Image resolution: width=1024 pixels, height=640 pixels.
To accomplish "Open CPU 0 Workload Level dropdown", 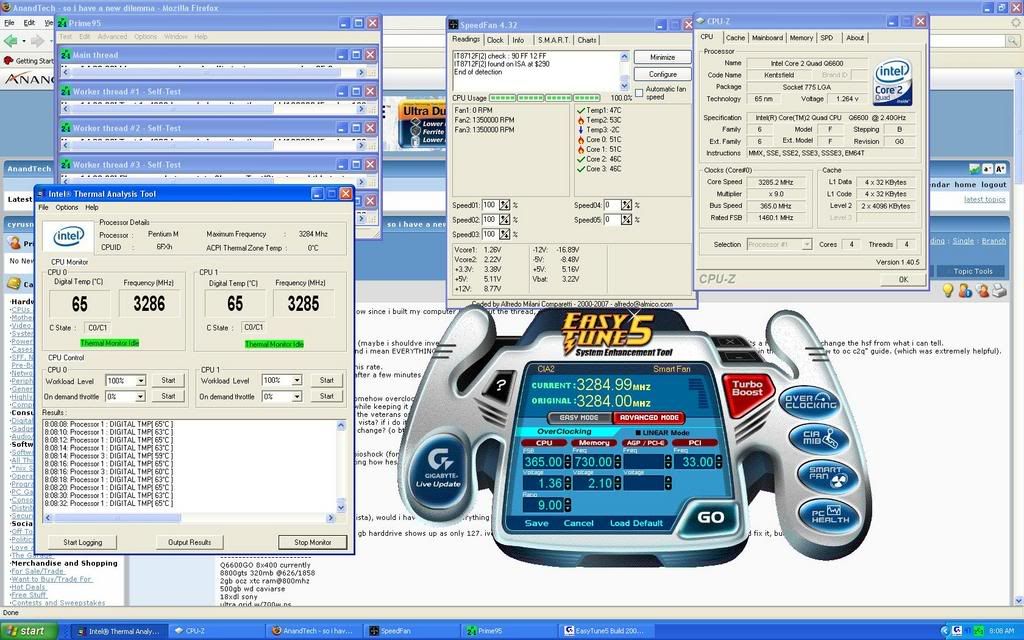I will pyautogui.click(x=140, y=381).
